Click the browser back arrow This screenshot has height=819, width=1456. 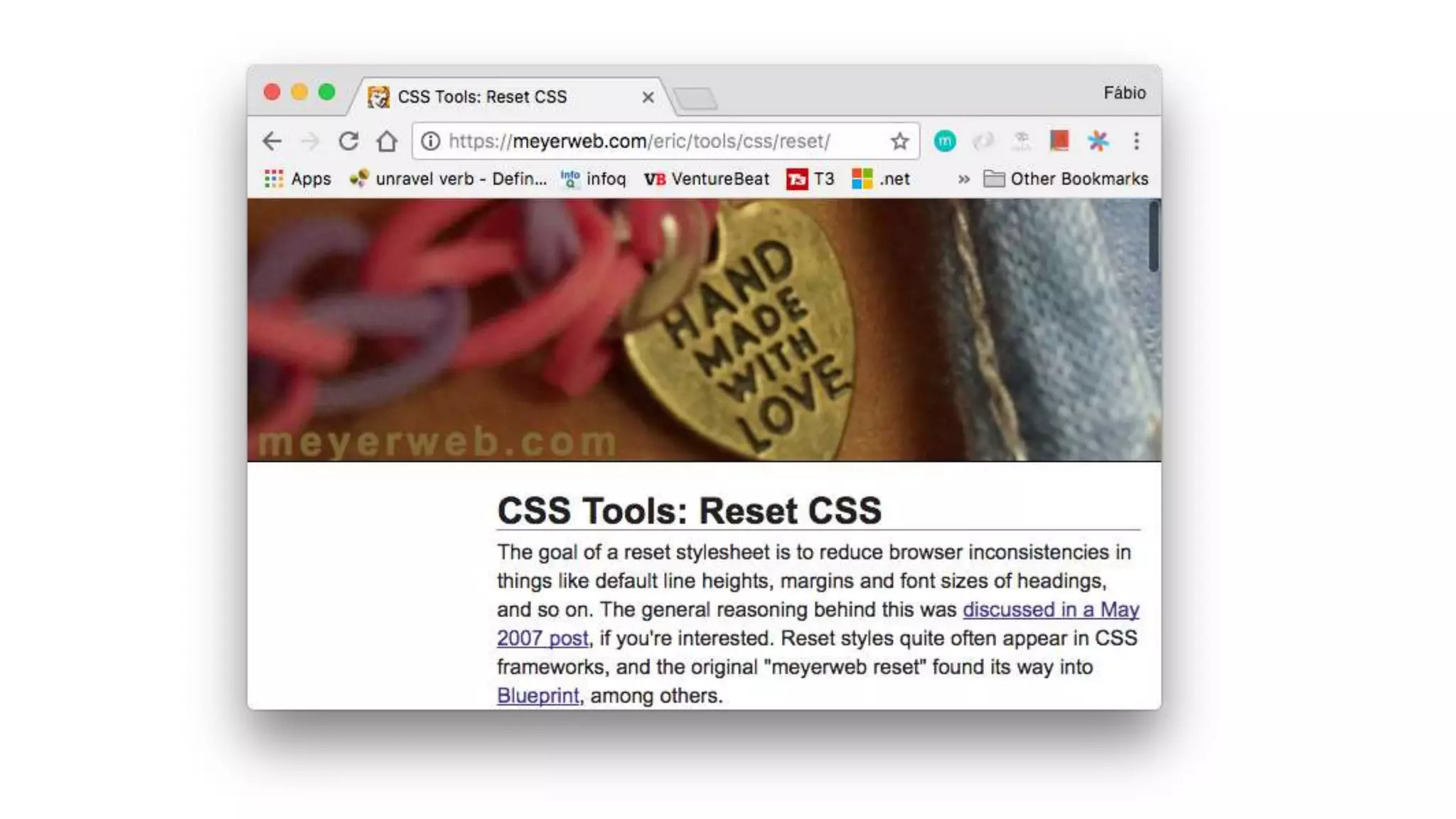272,141
